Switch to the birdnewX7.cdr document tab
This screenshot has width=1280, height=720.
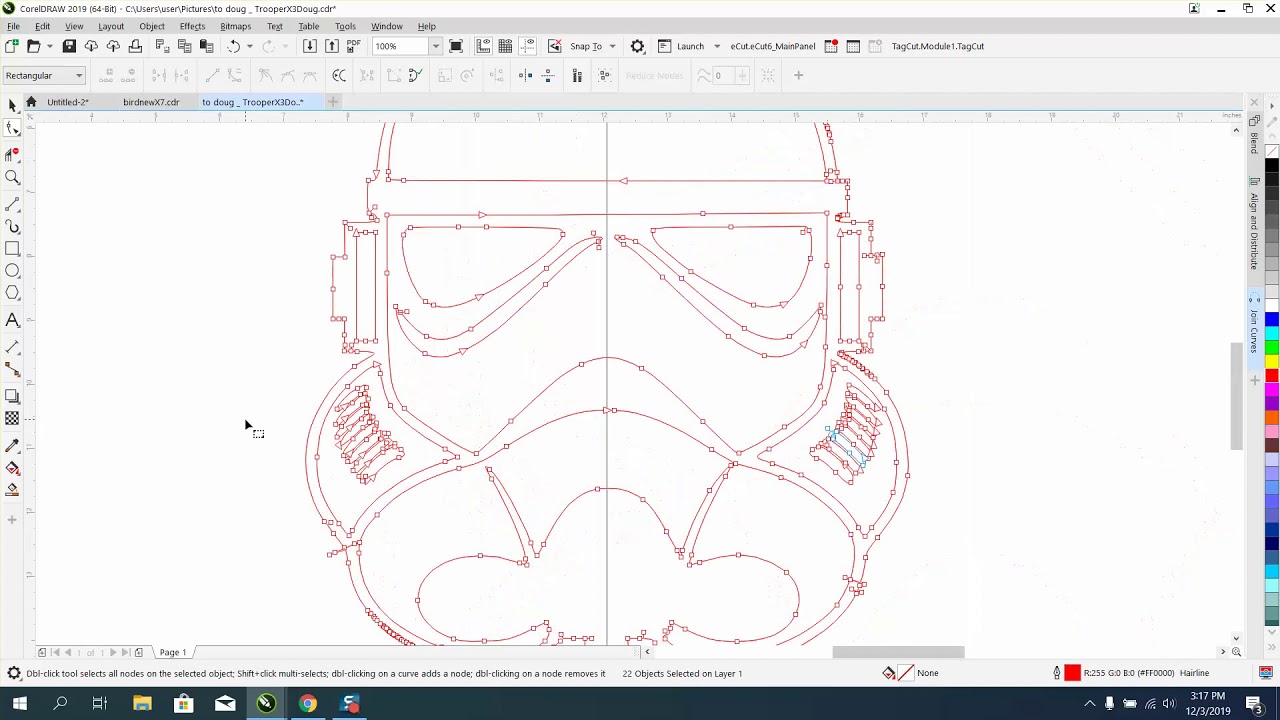point(151,102)
